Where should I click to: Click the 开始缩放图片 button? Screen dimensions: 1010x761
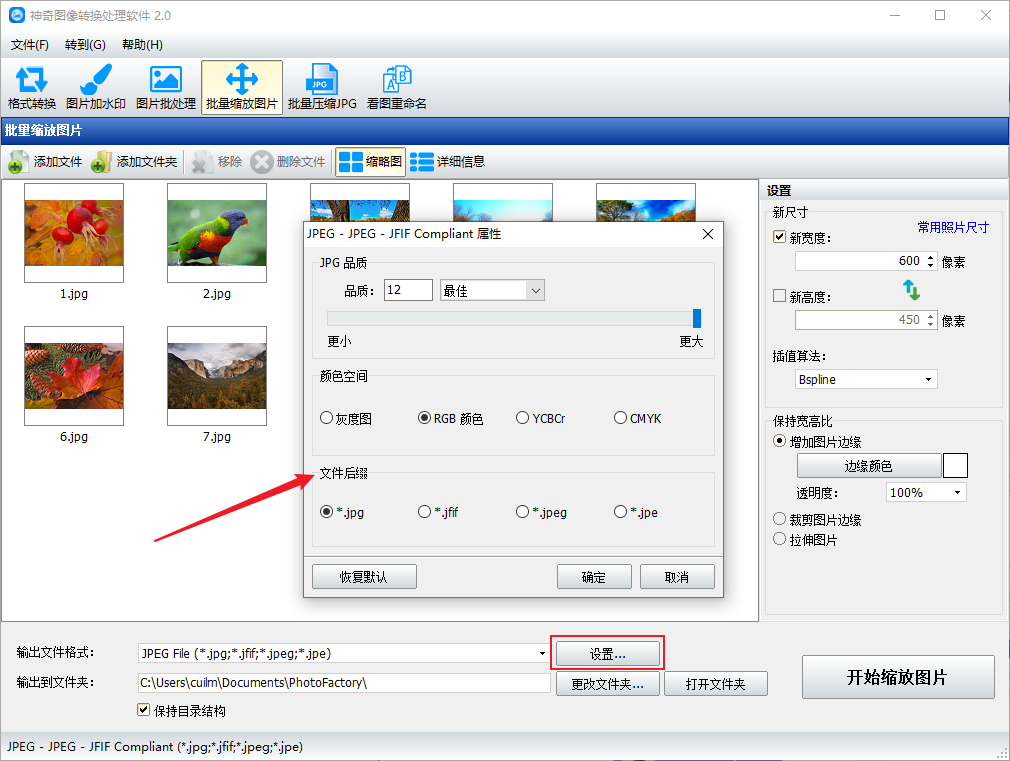(898, 677)
